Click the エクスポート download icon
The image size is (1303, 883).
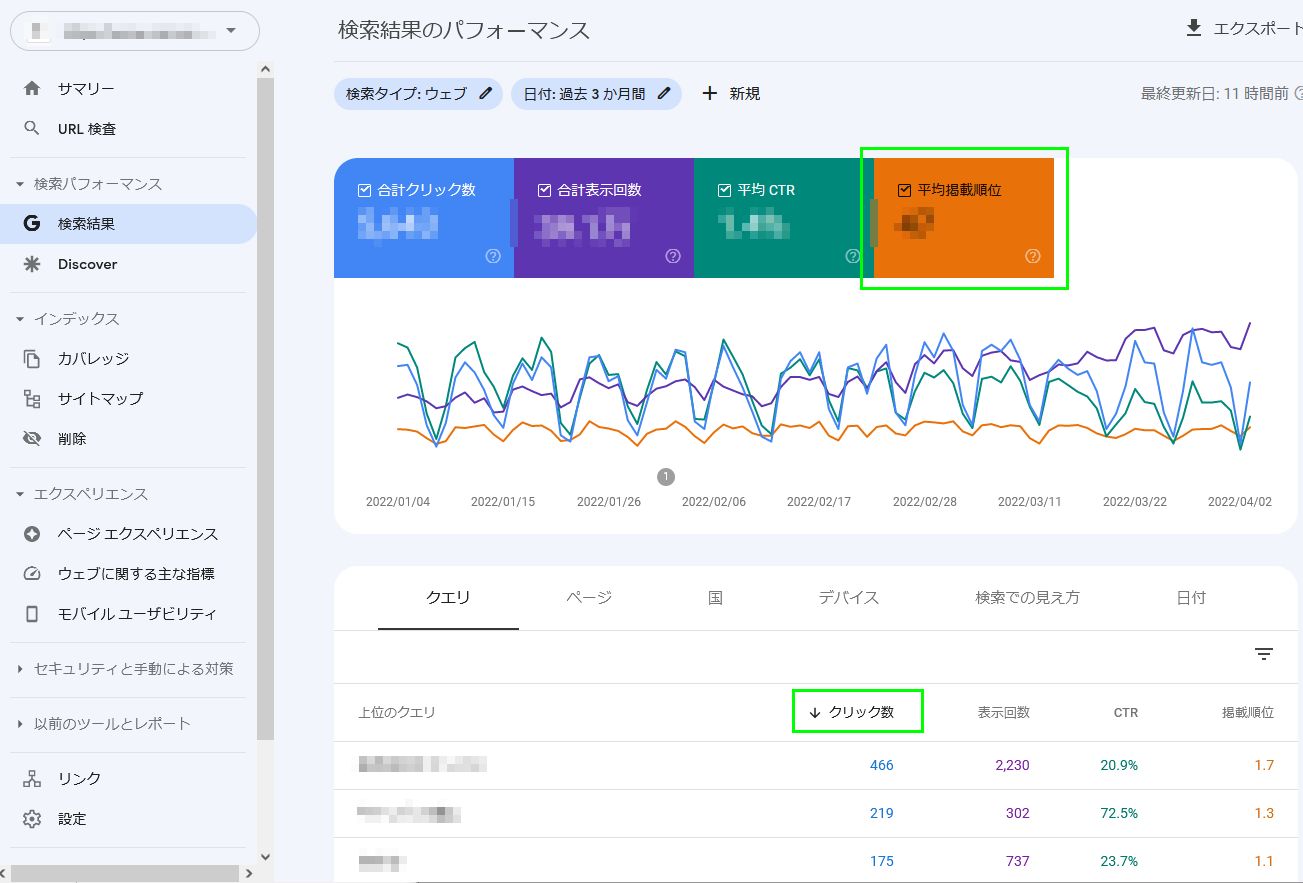pos(1193,29)
